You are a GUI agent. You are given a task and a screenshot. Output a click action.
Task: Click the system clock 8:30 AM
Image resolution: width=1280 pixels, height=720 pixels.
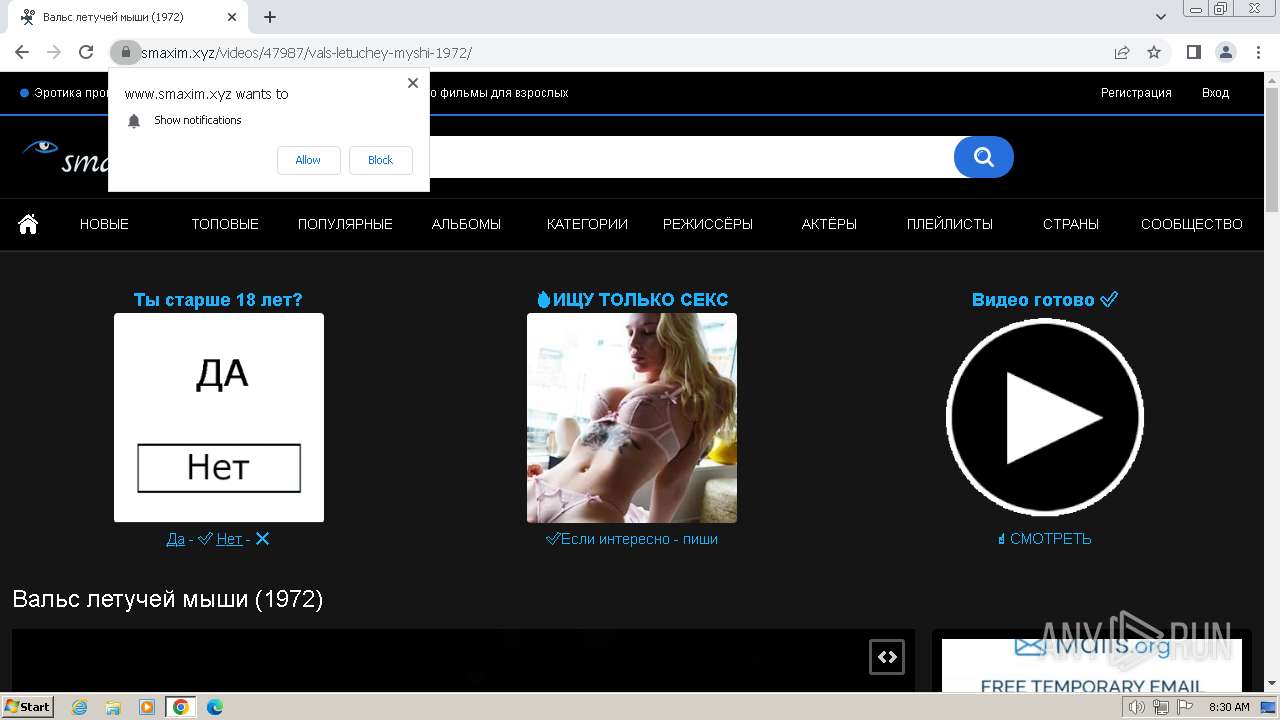(x=1229, y=707)
